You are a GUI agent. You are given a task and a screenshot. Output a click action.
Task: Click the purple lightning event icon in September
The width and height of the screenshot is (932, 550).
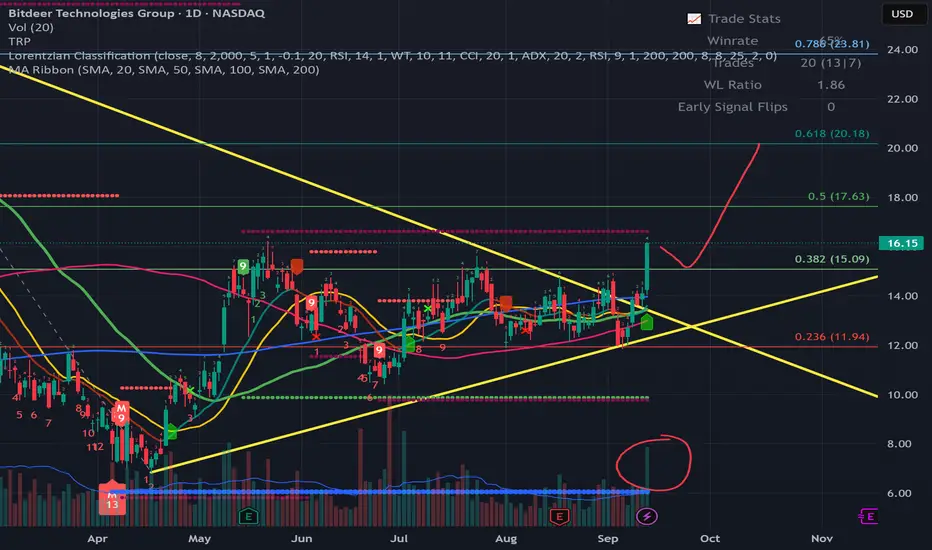(x=647, y=516)
